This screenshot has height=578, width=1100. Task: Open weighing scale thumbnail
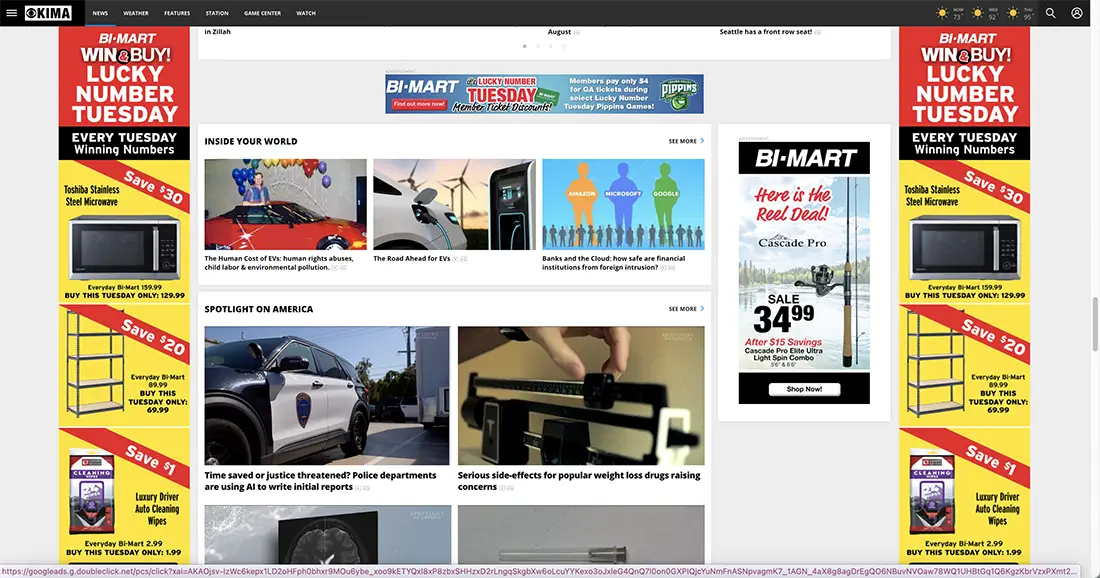point(581,395)
